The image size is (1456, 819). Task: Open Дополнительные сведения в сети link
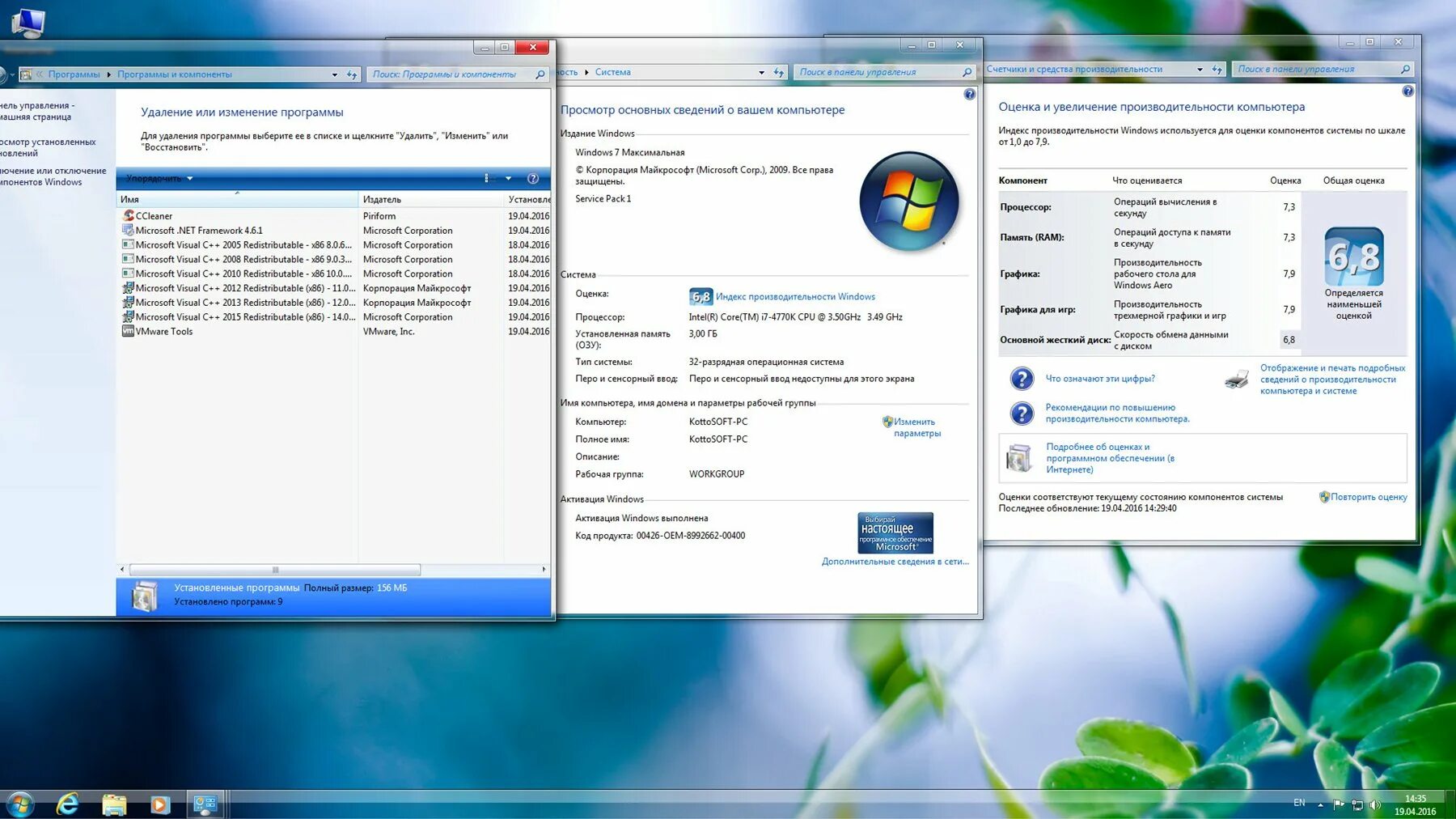click(895, 562)
